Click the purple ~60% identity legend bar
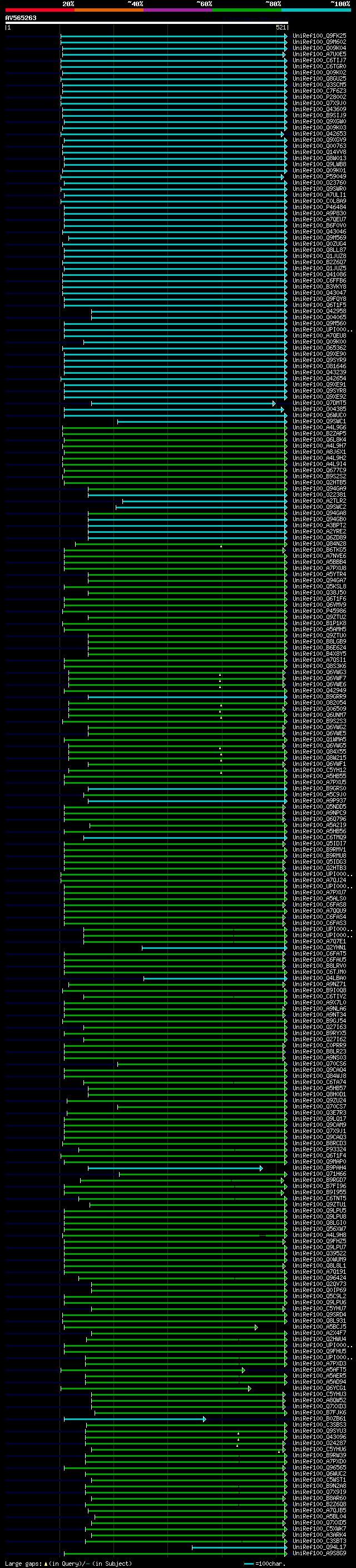The height and width of the screenshot is (1568, 356). 179,10
